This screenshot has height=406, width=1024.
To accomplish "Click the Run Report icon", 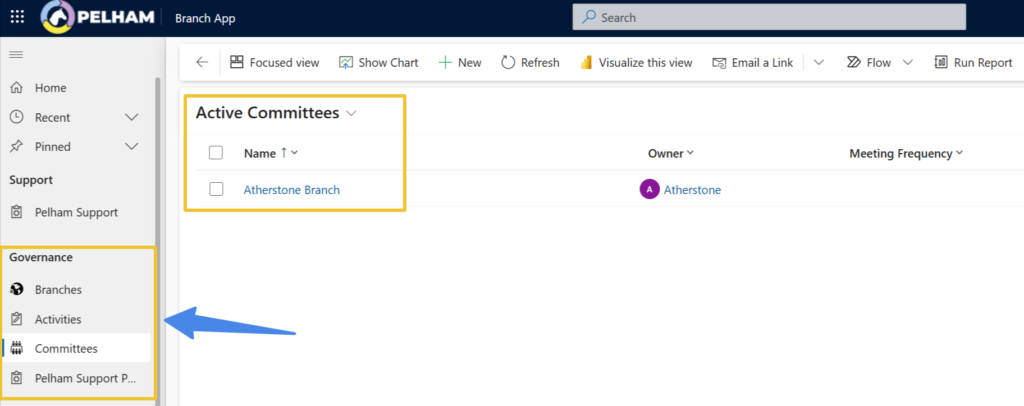I will click(x=940, y=62).
